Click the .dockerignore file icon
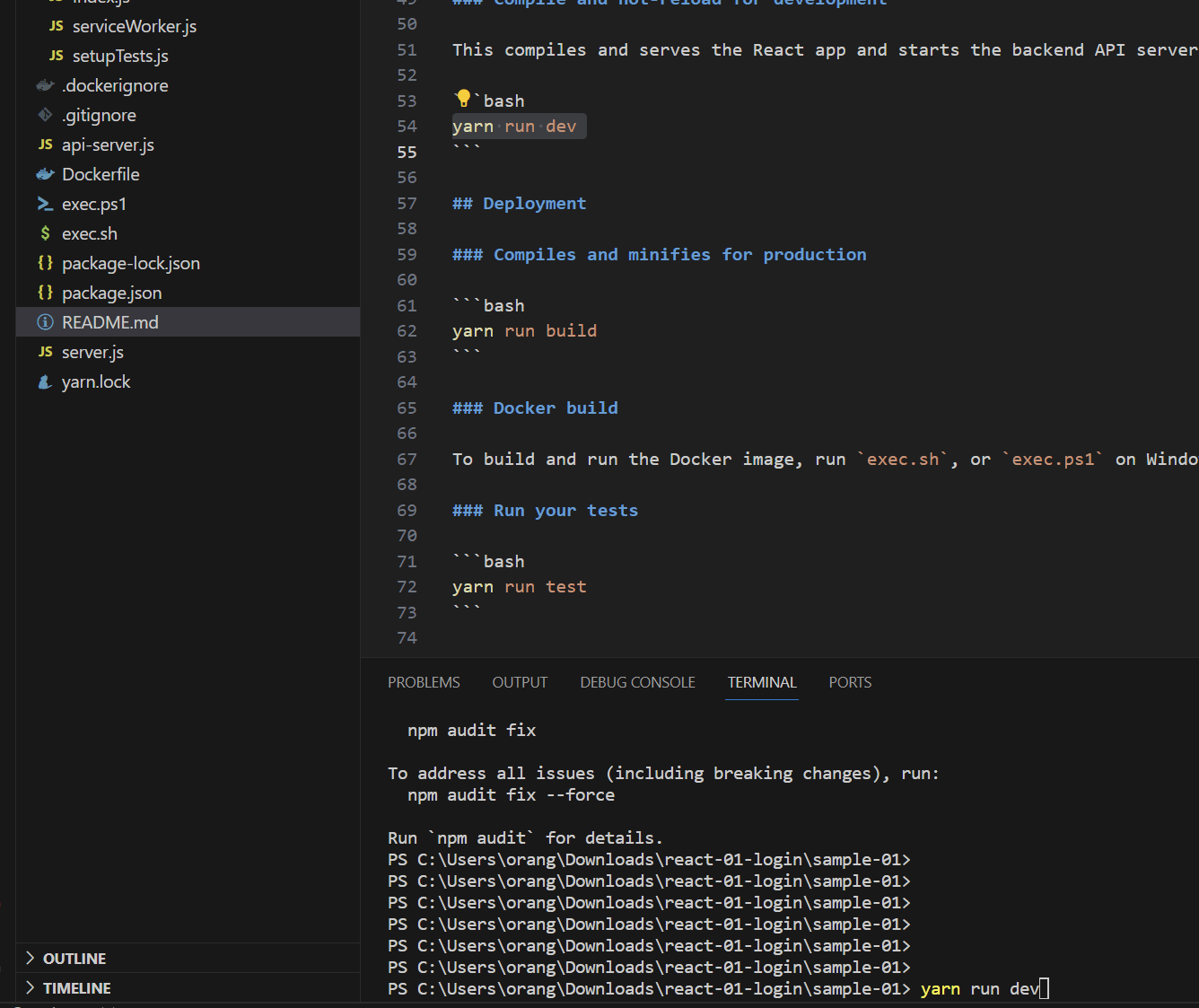 (46, 85)
